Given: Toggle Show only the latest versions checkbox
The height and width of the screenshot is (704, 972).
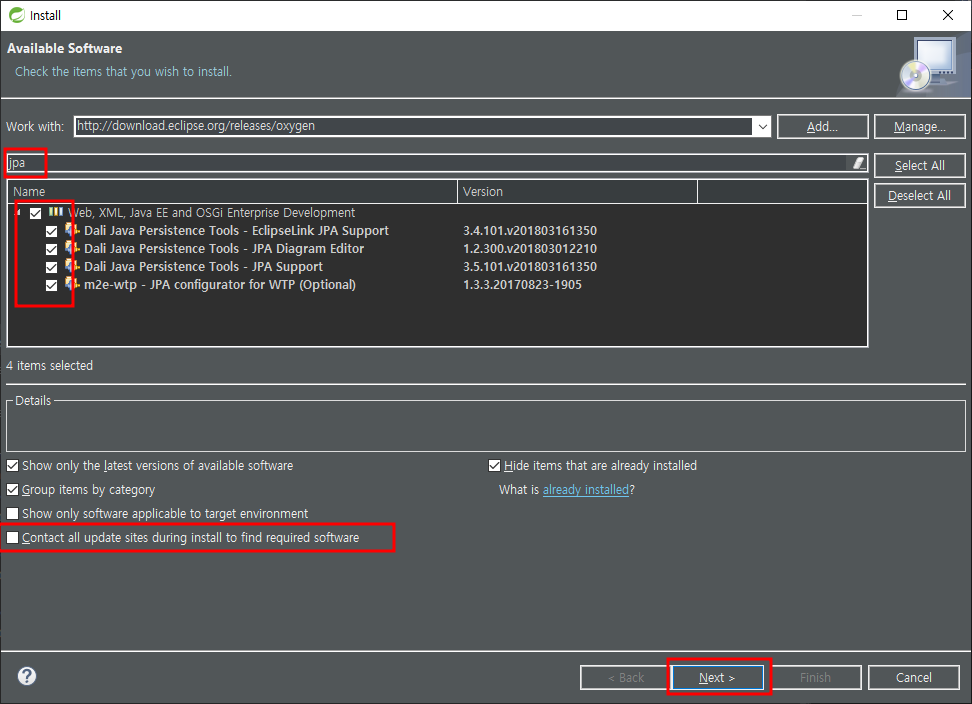Looking at the screenshot, I should pos(12,465).
